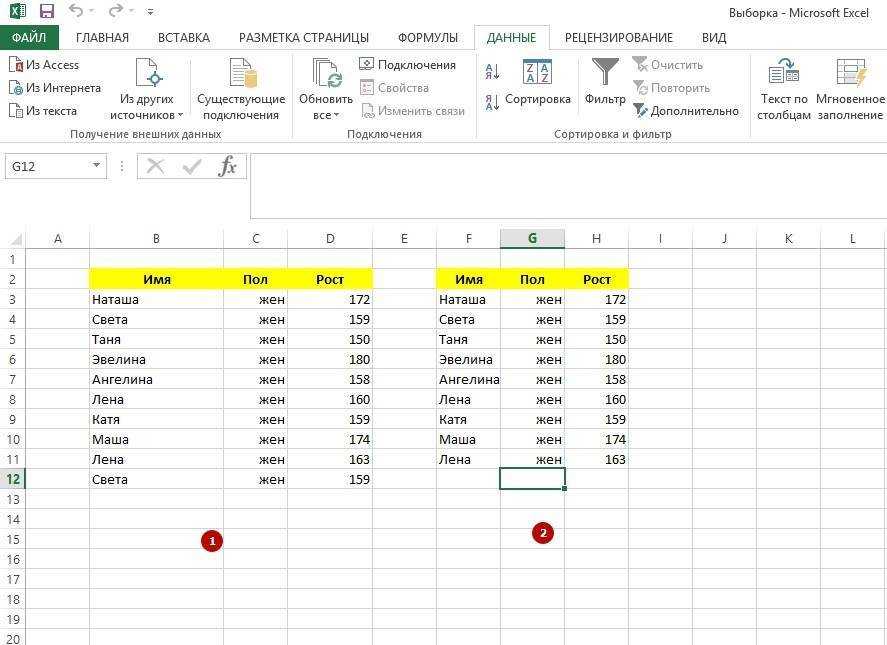887x645 pixels.
Task: Click Очистить filter button
Action: point(667,64)
